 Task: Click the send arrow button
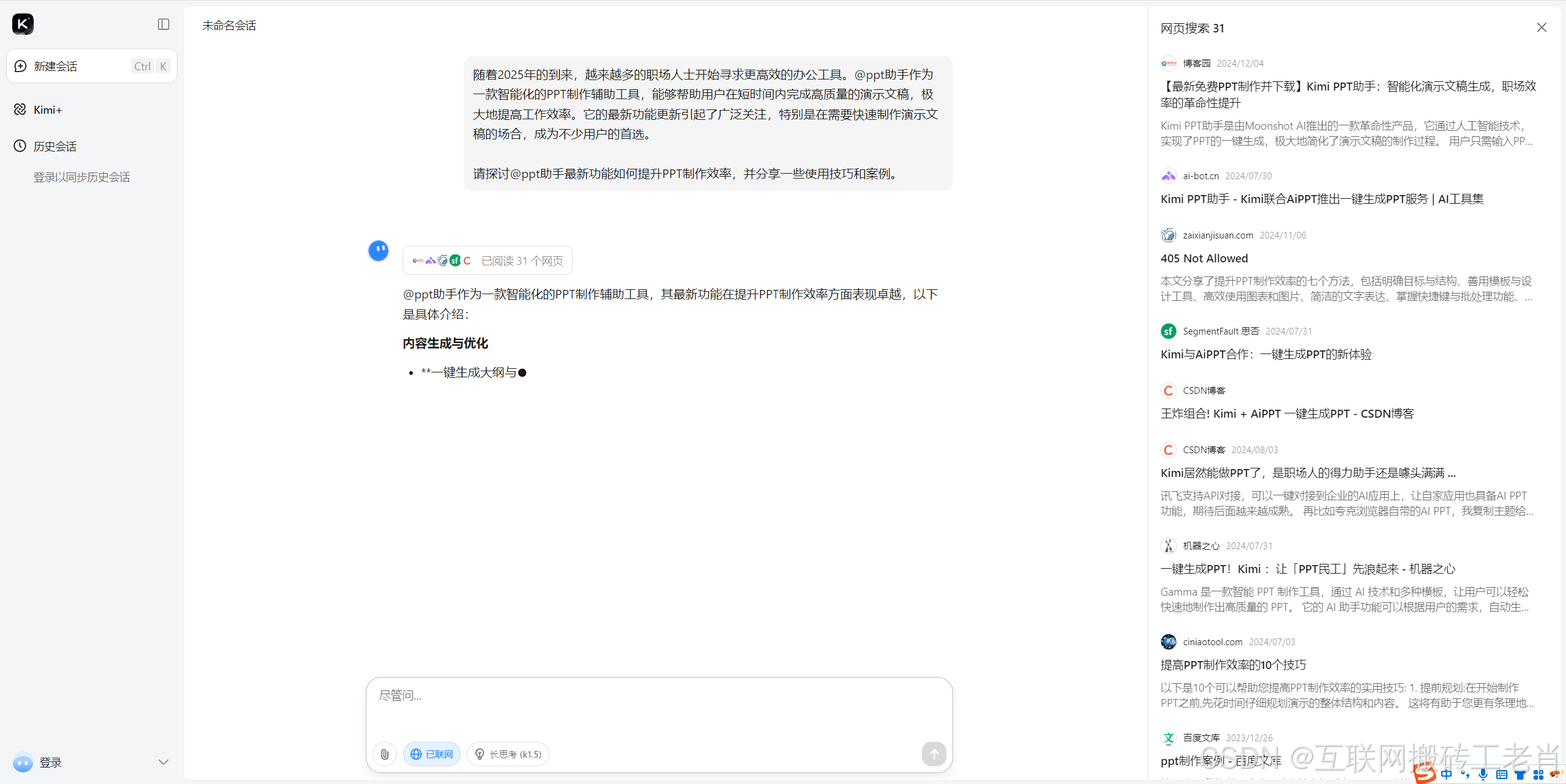[x=933, y=754]
